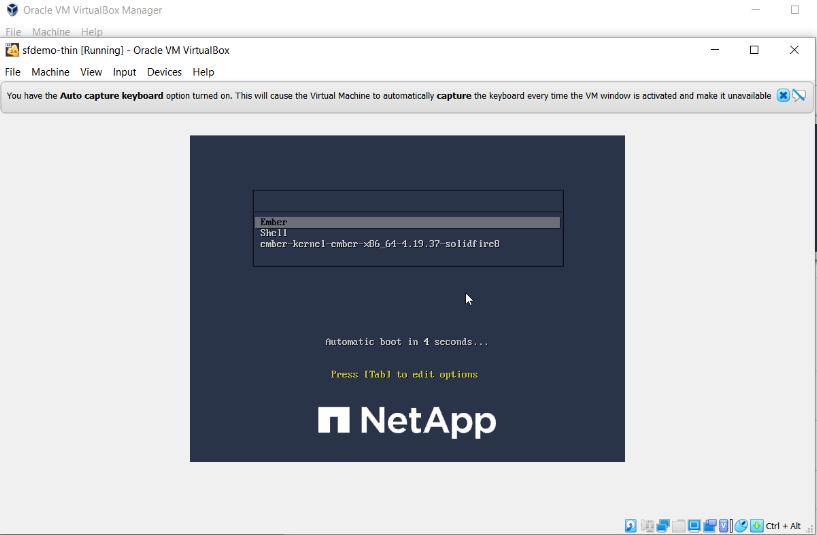This screenshot has height=535, width=817.
Task: Maximize the sfdemo-thin VM window
Action: 754,50
